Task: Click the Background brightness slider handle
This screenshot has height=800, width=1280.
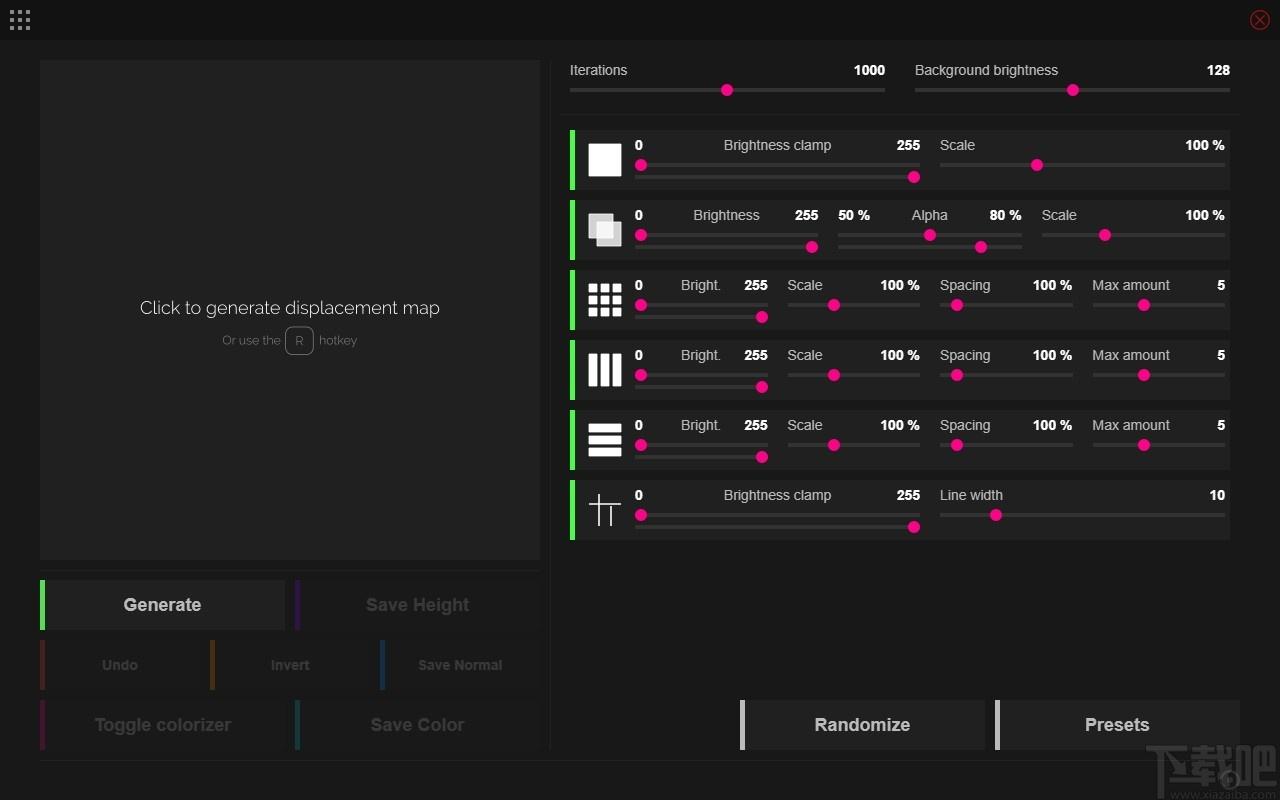Action: point(1073,90)
